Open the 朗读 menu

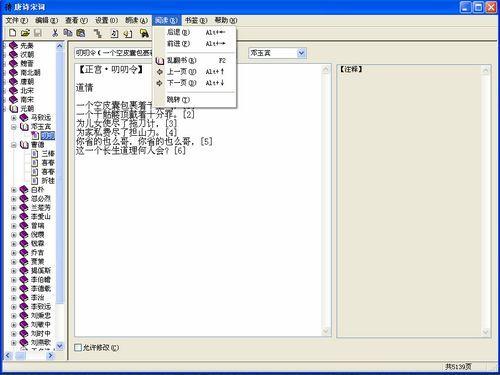tap(136, 20)
